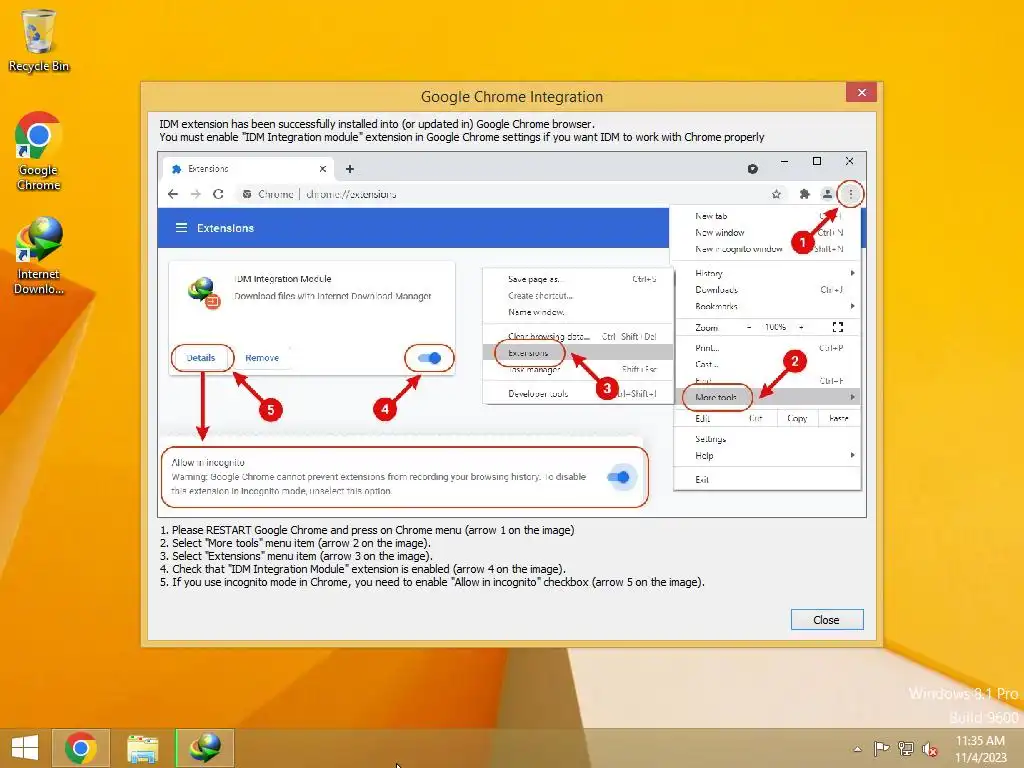Click the media control icon near tab bar in picture
Screen dimensions: 1024x768
point(752,169)
